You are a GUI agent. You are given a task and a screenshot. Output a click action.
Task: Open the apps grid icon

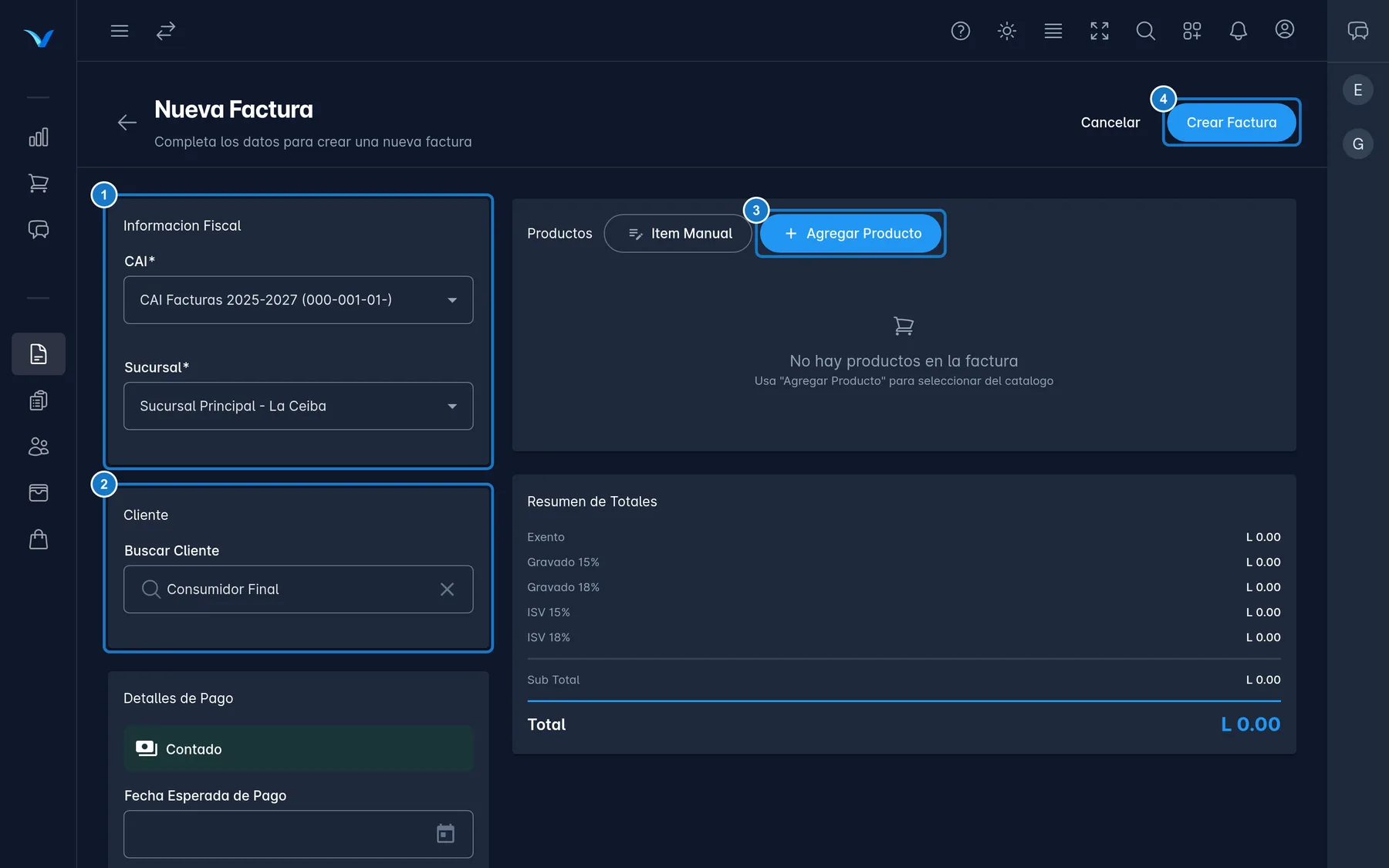[1192, 31]
